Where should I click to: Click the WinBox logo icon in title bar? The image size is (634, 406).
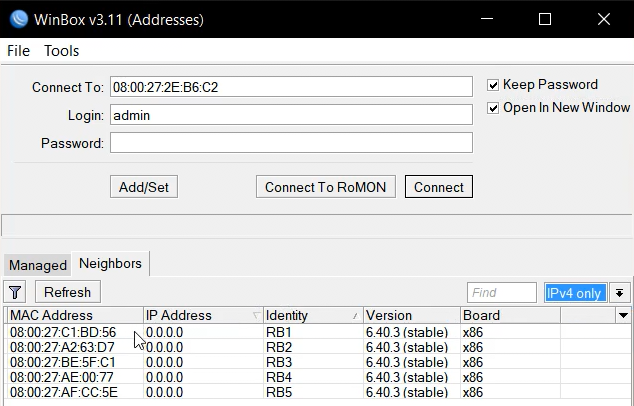pos(19,19)
